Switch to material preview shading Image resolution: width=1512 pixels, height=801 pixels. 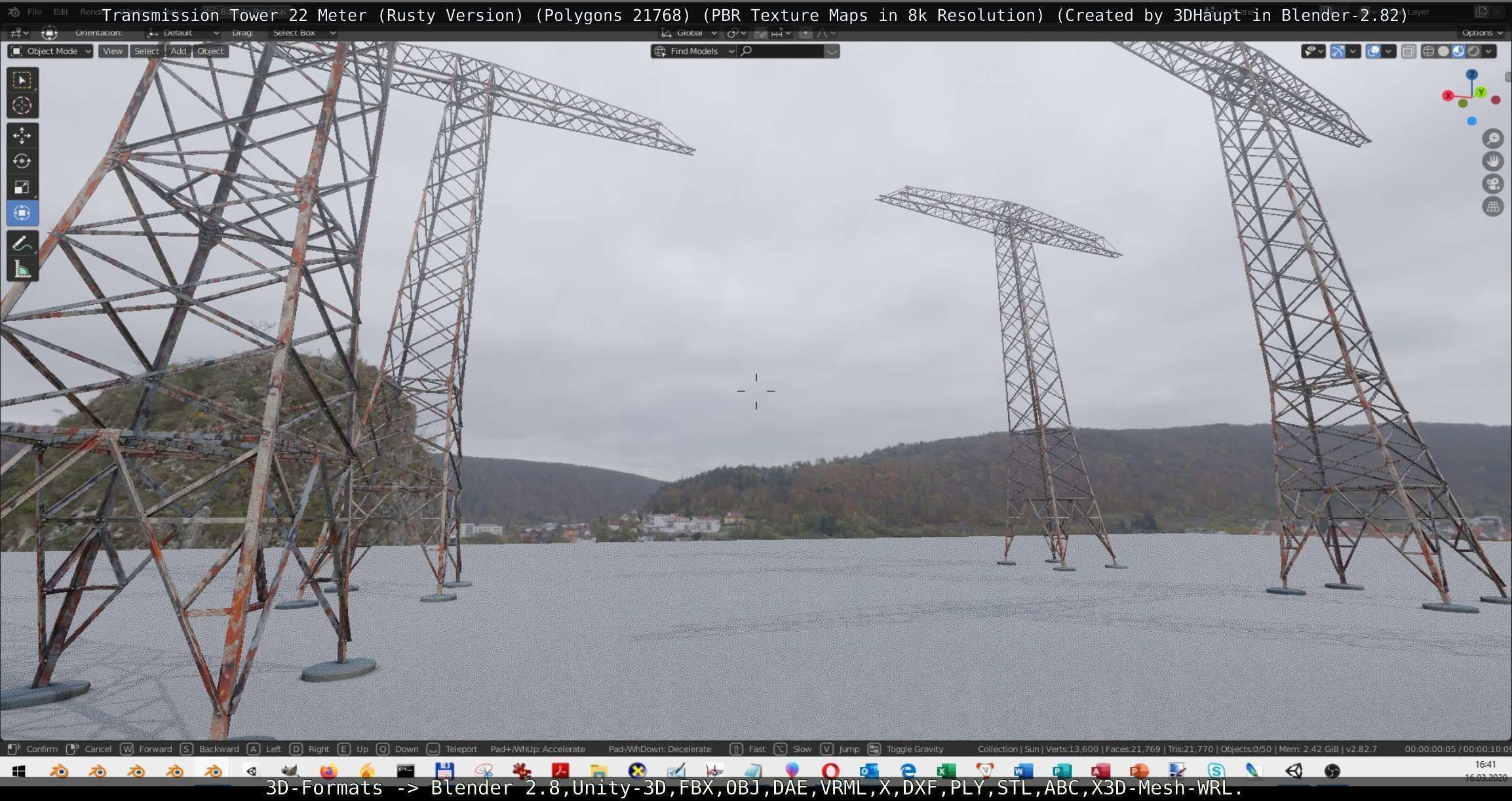(x=1458, y=51)
